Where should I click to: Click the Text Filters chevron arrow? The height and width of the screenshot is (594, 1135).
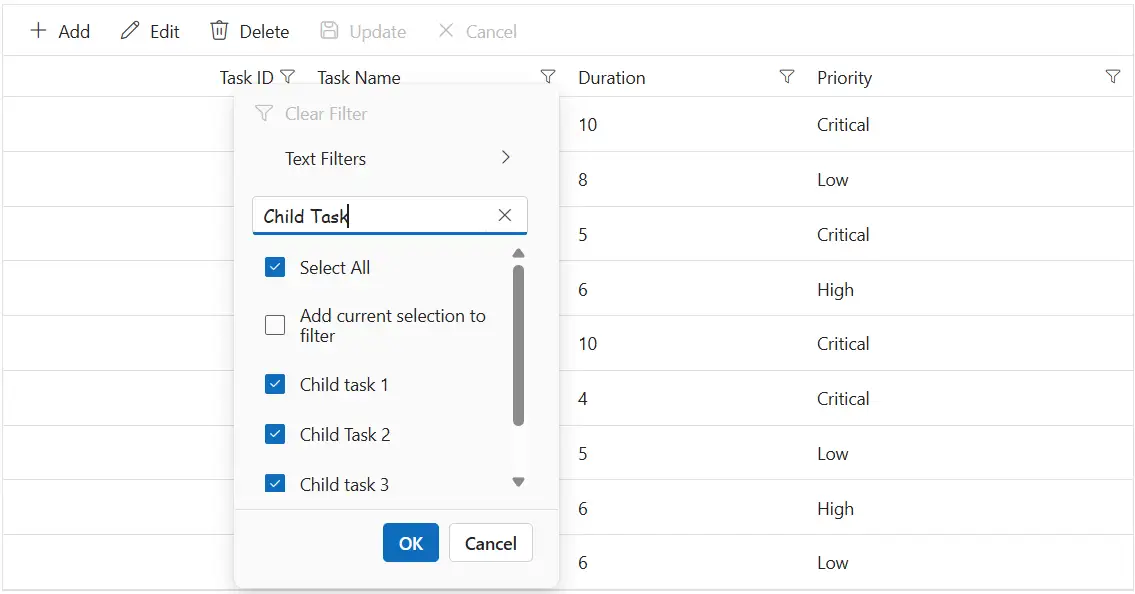(506, 157)
